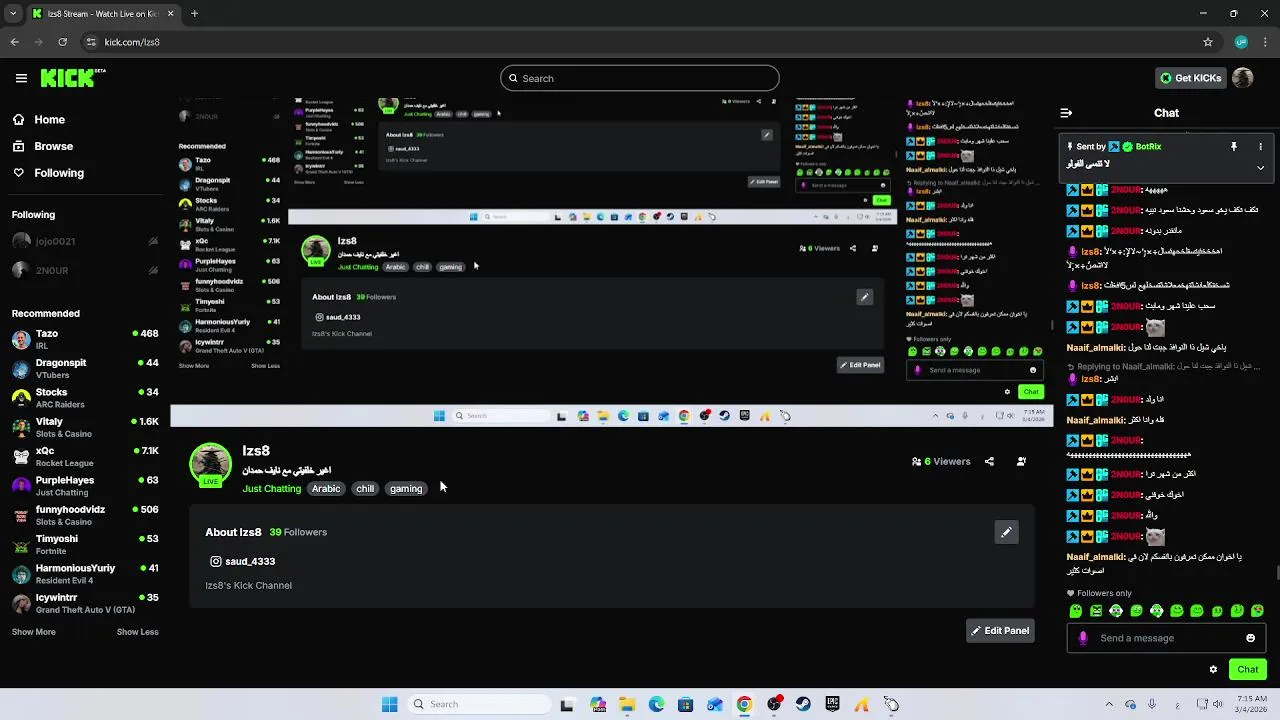Click the Edit Panel button
The height and width of the screenshot is (720, 1280).
click(x=1000, y=631)
